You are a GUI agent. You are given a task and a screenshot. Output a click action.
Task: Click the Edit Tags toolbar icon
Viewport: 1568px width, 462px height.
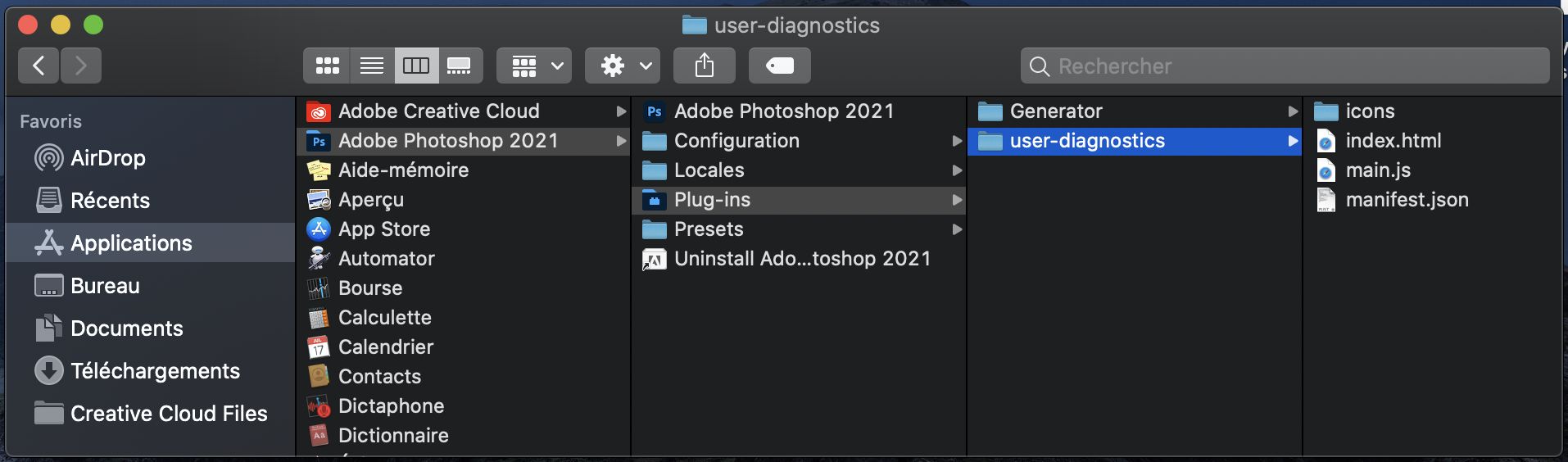779,66
